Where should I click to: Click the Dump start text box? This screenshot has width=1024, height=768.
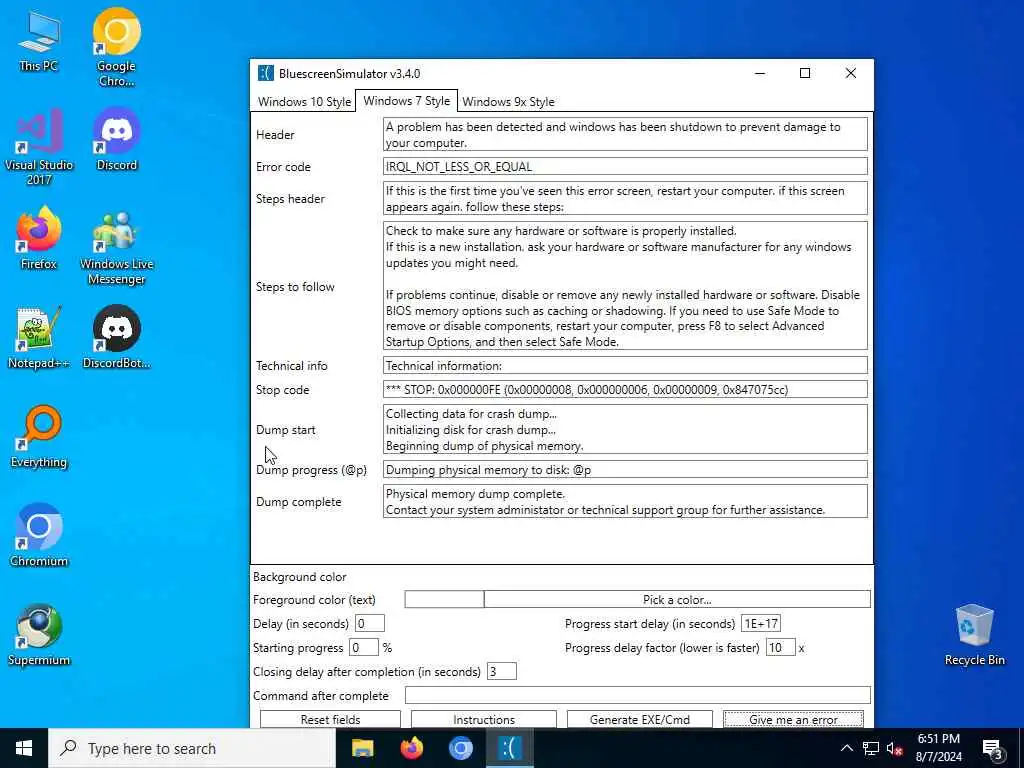625,430
